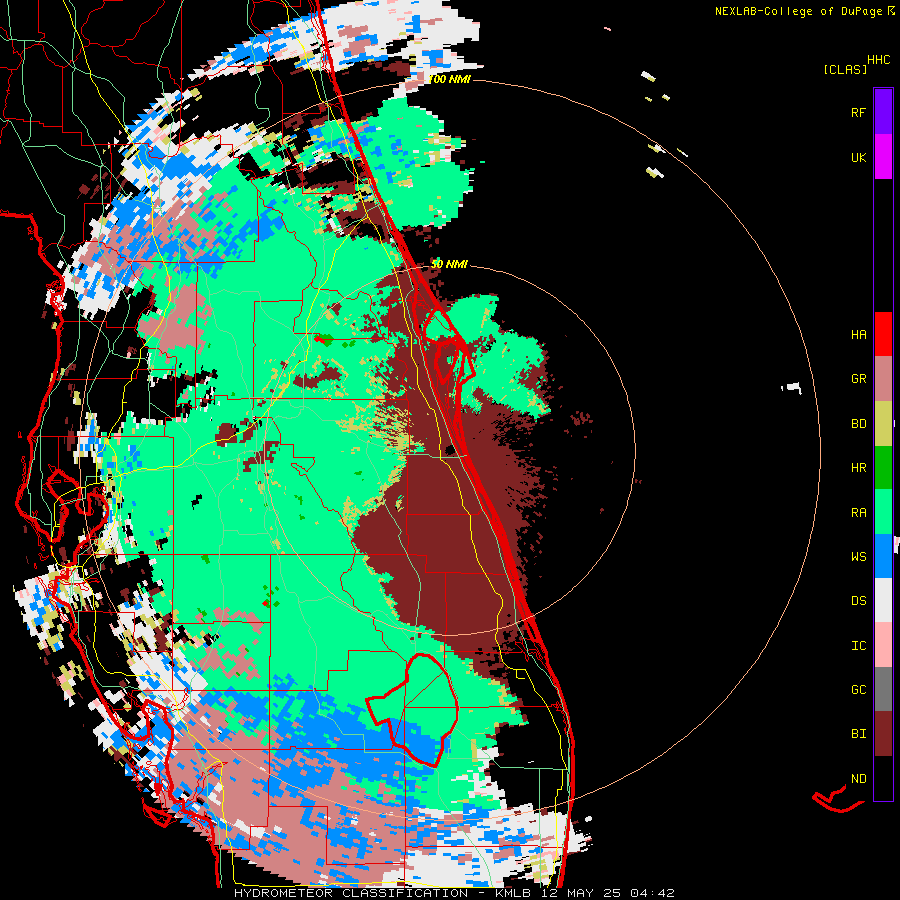Click the '04:42' timestamp text
Image resolution: width=900 pixels, height=900 pixels.
point(652,893)
